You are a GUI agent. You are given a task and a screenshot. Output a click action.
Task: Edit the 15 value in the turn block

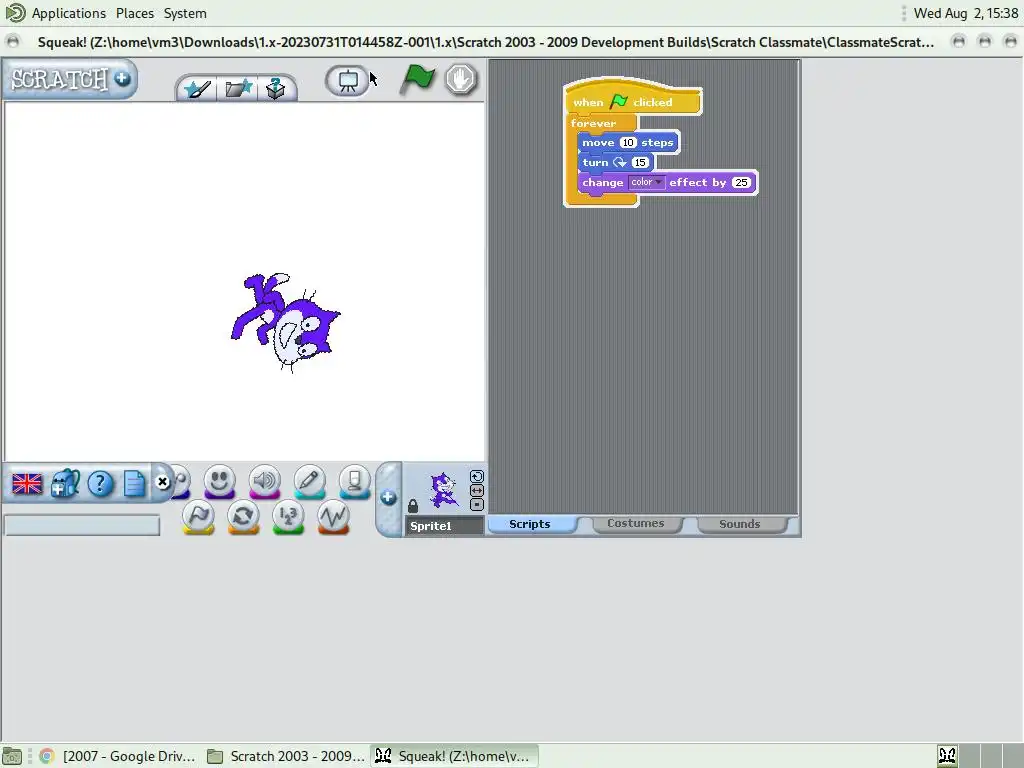[640, 163]
